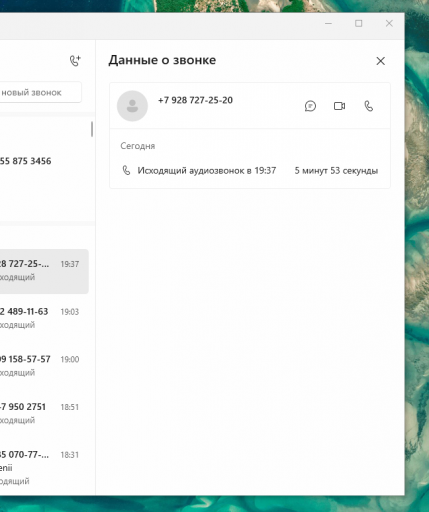Click the phone number +7 928 727-25-20 heading
This screenshot has width=429, height=512.
195,100
